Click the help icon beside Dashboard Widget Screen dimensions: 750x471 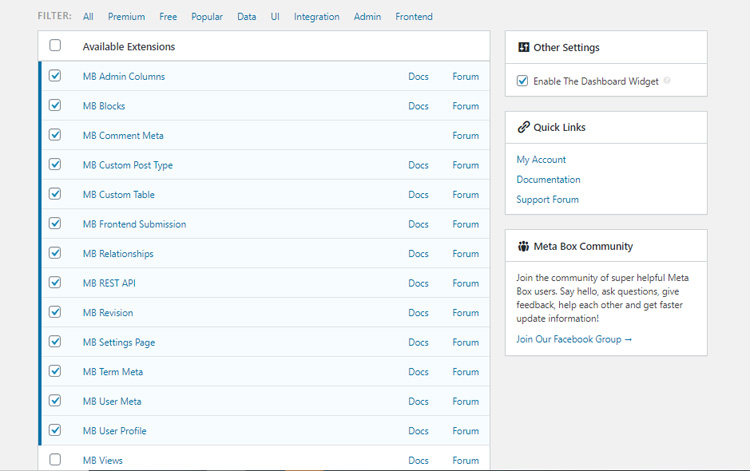click(x=667, y=81)
